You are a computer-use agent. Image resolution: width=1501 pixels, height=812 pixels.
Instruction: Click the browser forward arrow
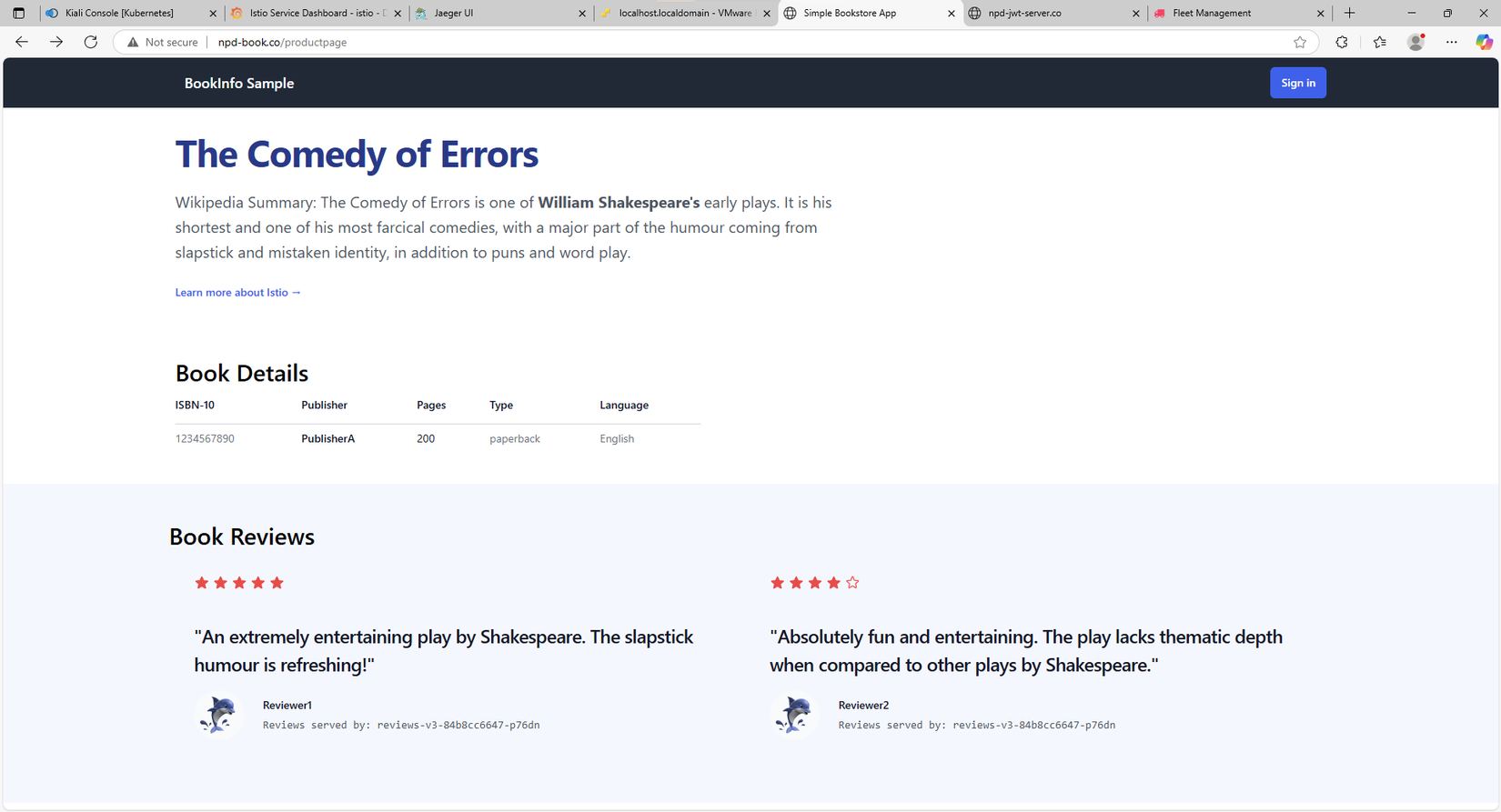(56, 42)
